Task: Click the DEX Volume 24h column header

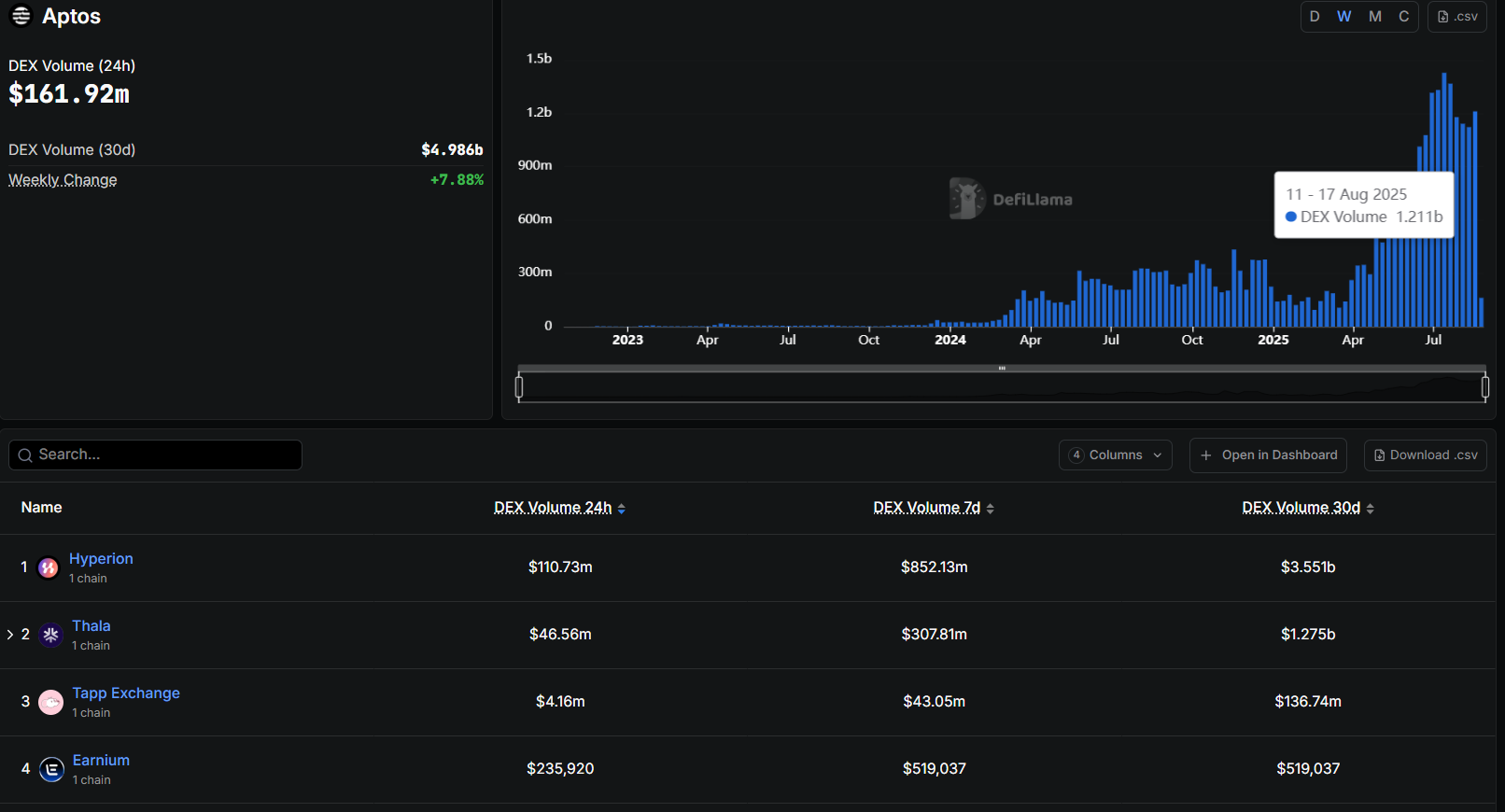Action: pyautogui.click(x=553, y=508)
